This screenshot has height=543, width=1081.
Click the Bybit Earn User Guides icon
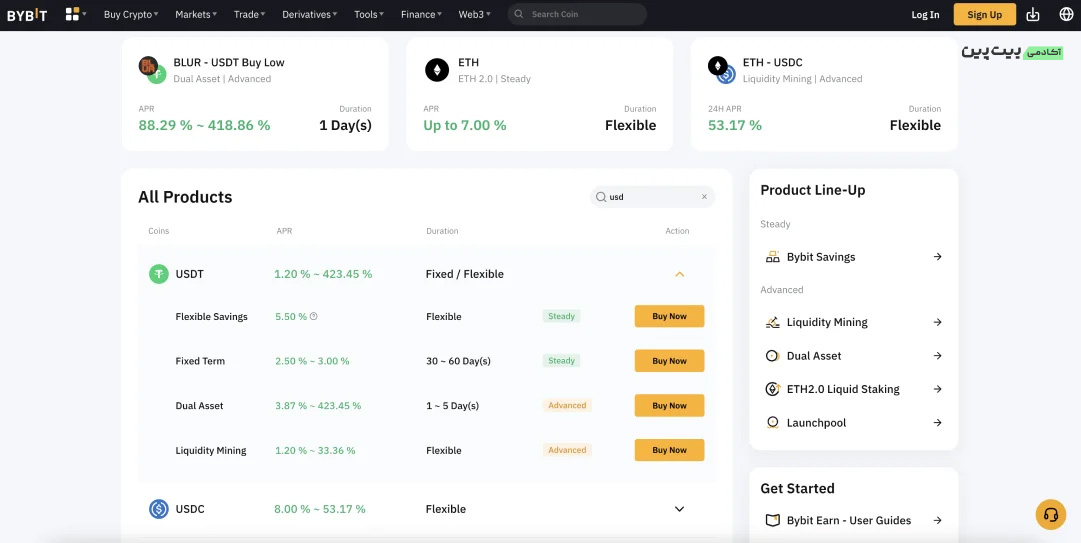[772, 520]
